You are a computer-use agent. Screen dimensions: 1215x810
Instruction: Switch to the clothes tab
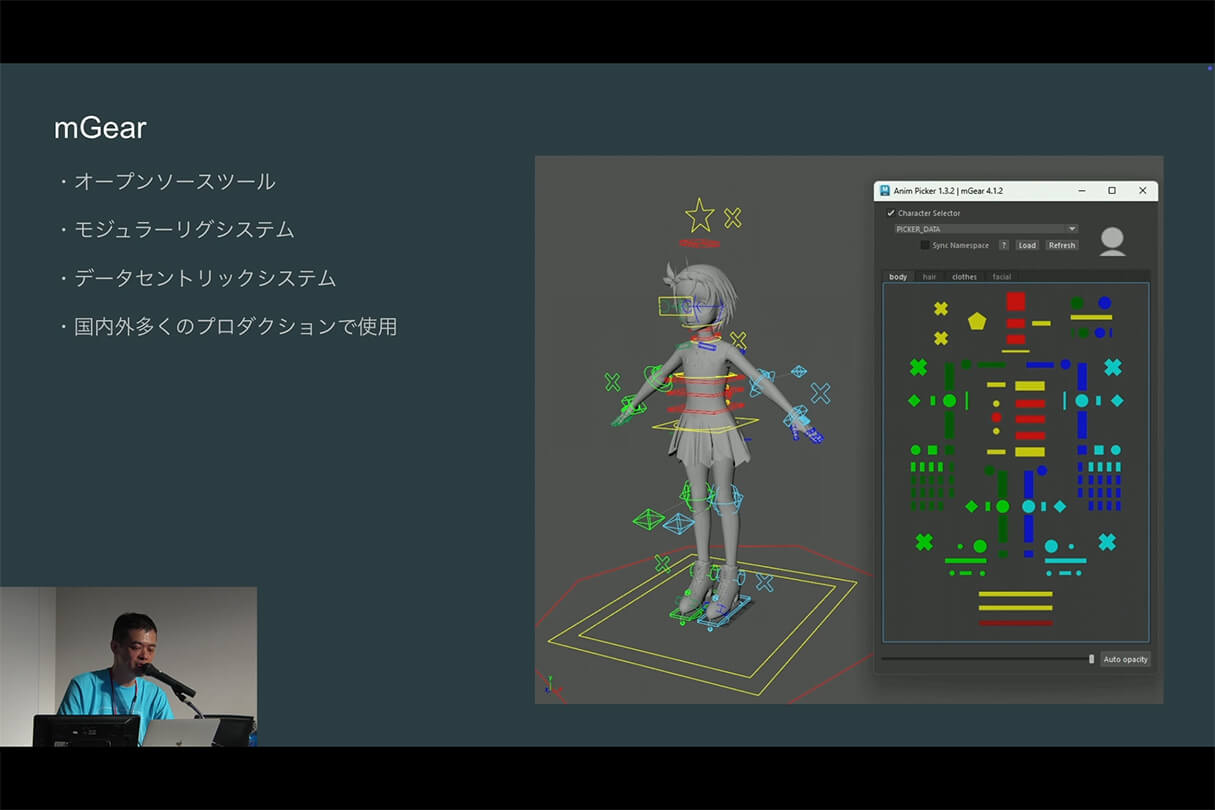click(x=964, y=277)
